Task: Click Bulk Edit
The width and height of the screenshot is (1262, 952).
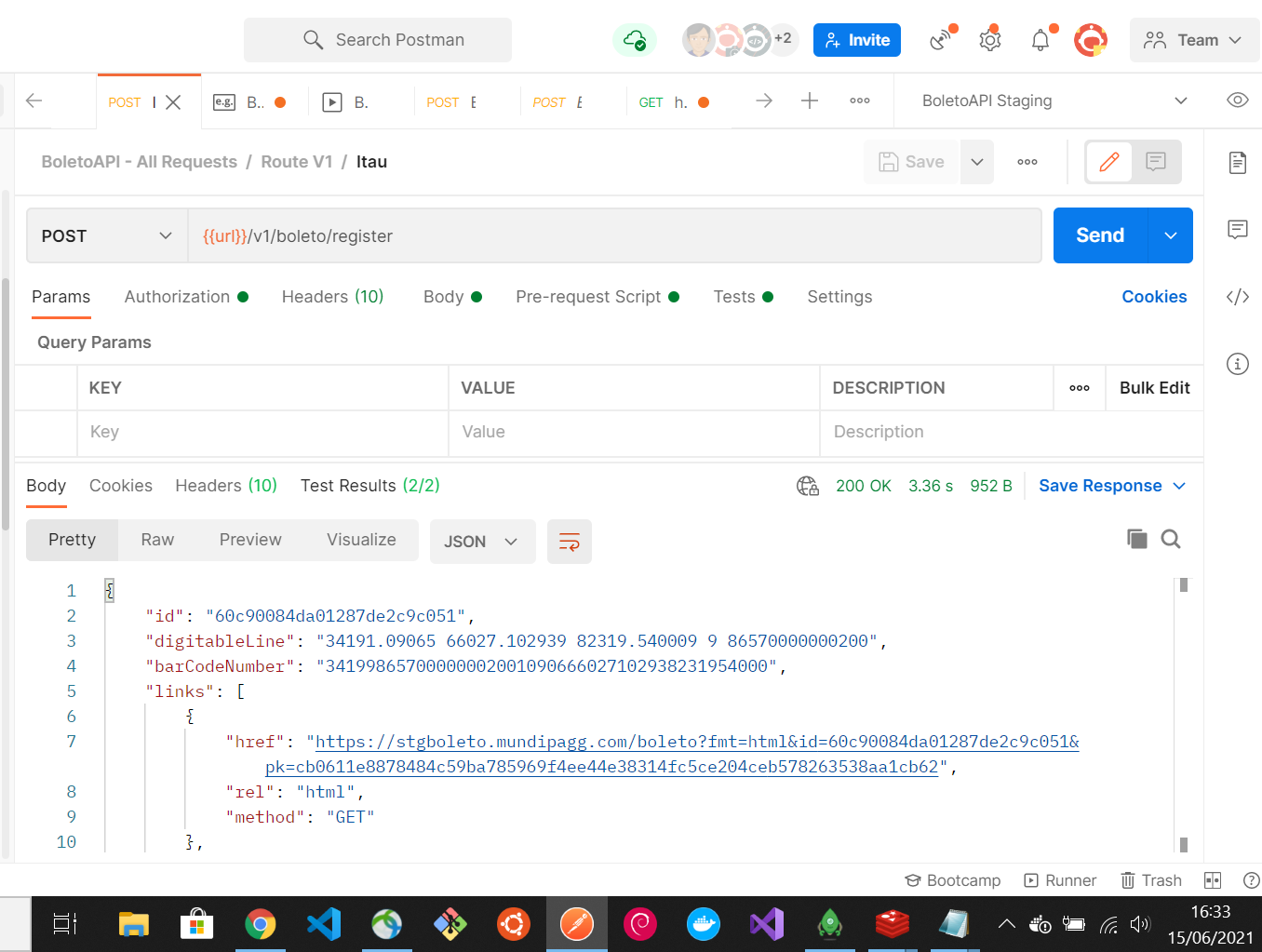Action: 1155,388
